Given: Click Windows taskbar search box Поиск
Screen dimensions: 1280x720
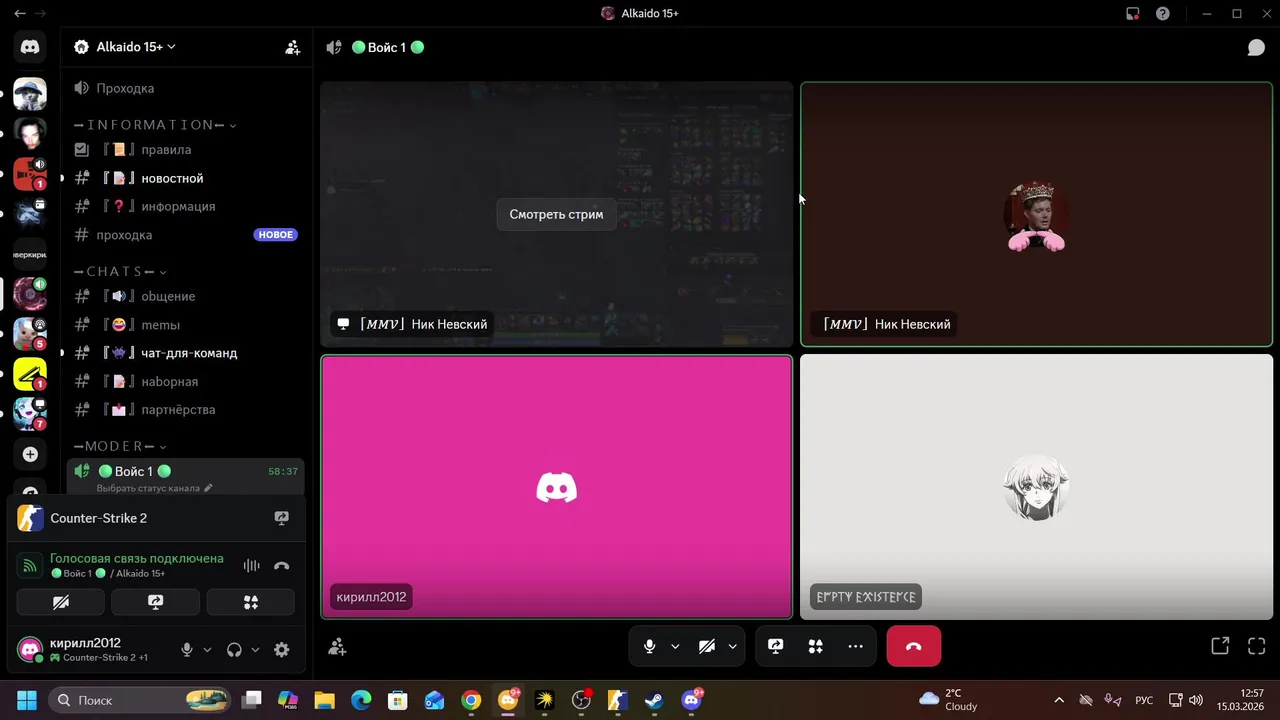Looking at the screenshot, I should [139, 700].
